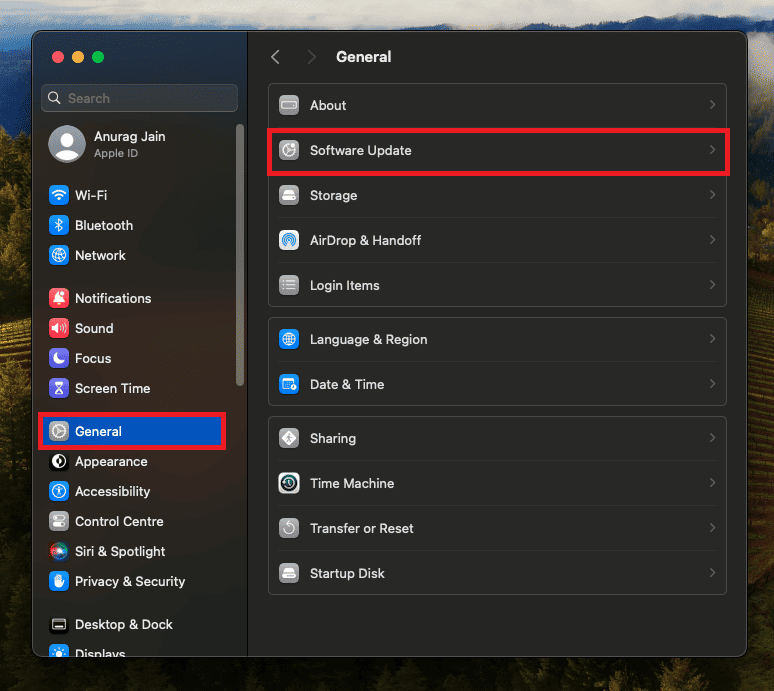
Task: Click the Date & Time calendar icon
Action: [289, 384]
